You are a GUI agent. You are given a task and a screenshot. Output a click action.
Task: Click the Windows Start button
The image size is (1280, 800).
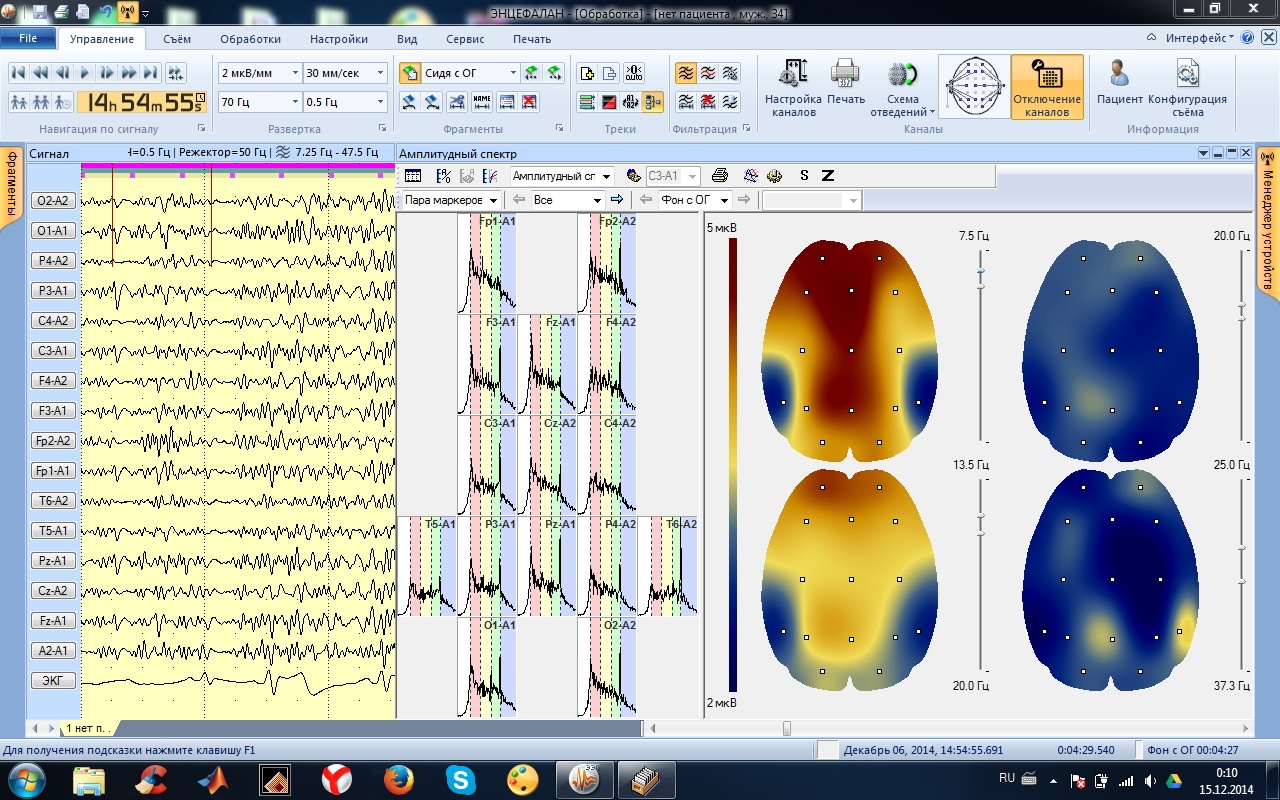pyautogui.click(x=26, y=779)
